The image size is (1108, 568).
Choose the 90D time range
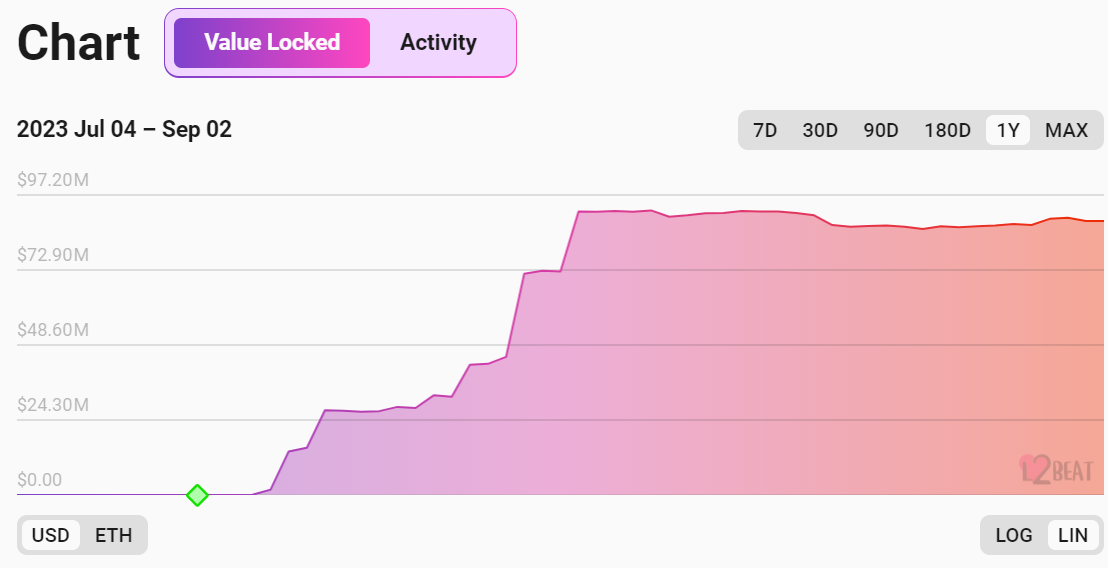pyautogui.click(x=880, y=131)
